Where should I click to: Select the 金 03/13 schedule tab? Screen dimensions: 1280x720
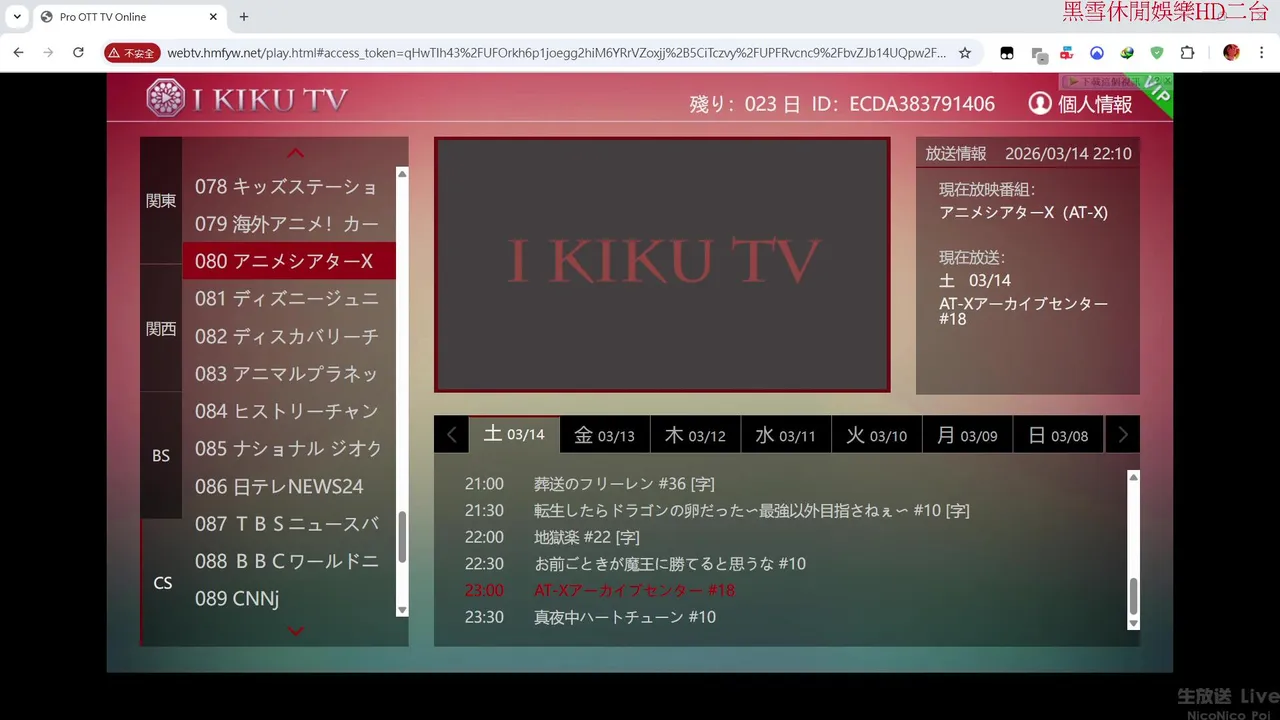[x=604, y=435]
